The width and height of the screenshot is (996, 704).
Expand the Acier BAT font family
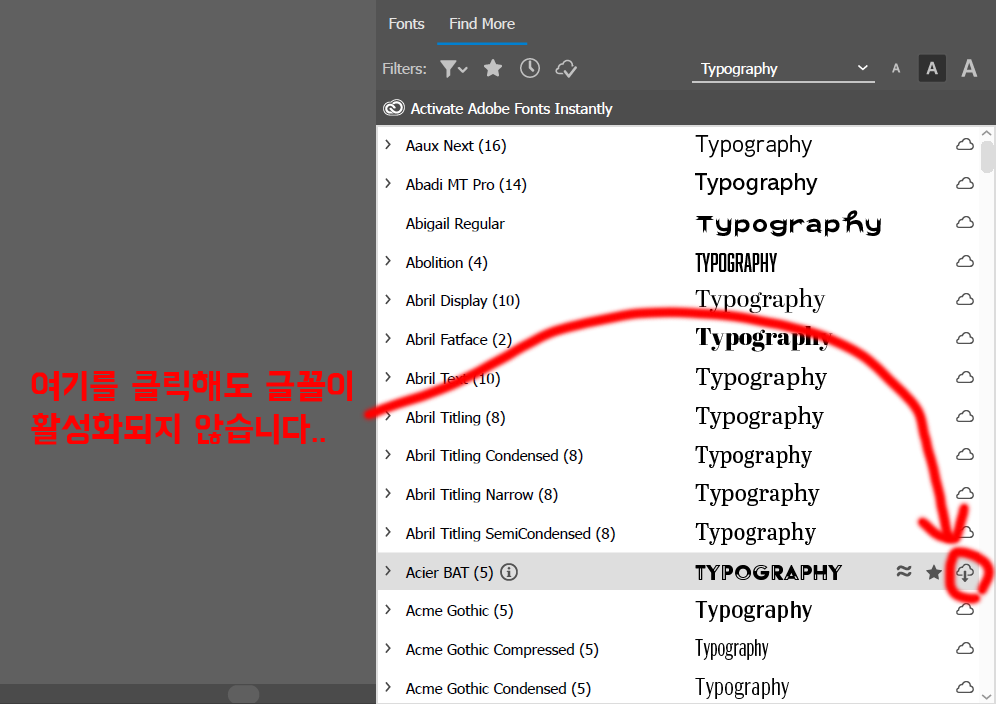[388, 571]
